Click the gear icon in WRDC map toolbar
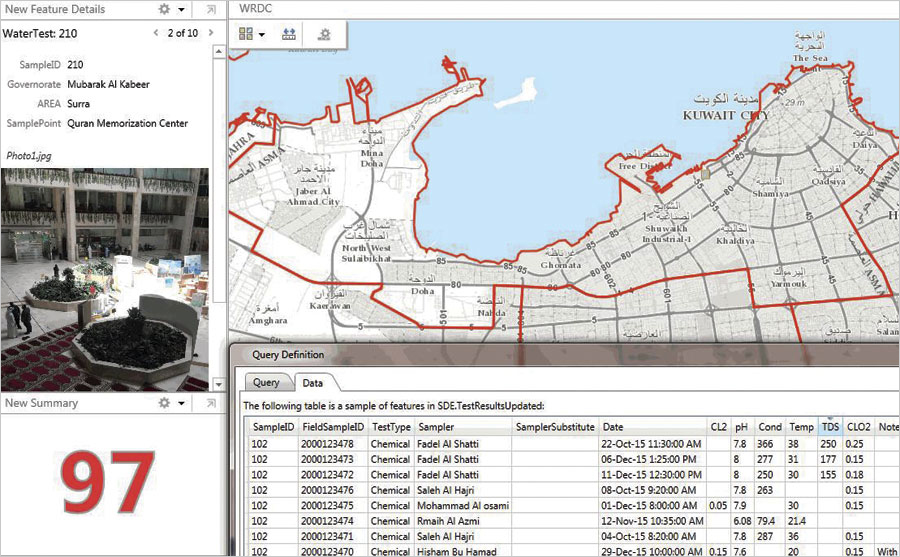Image resolution: width=900 pixels, height=557 pixels. [324, 33]
